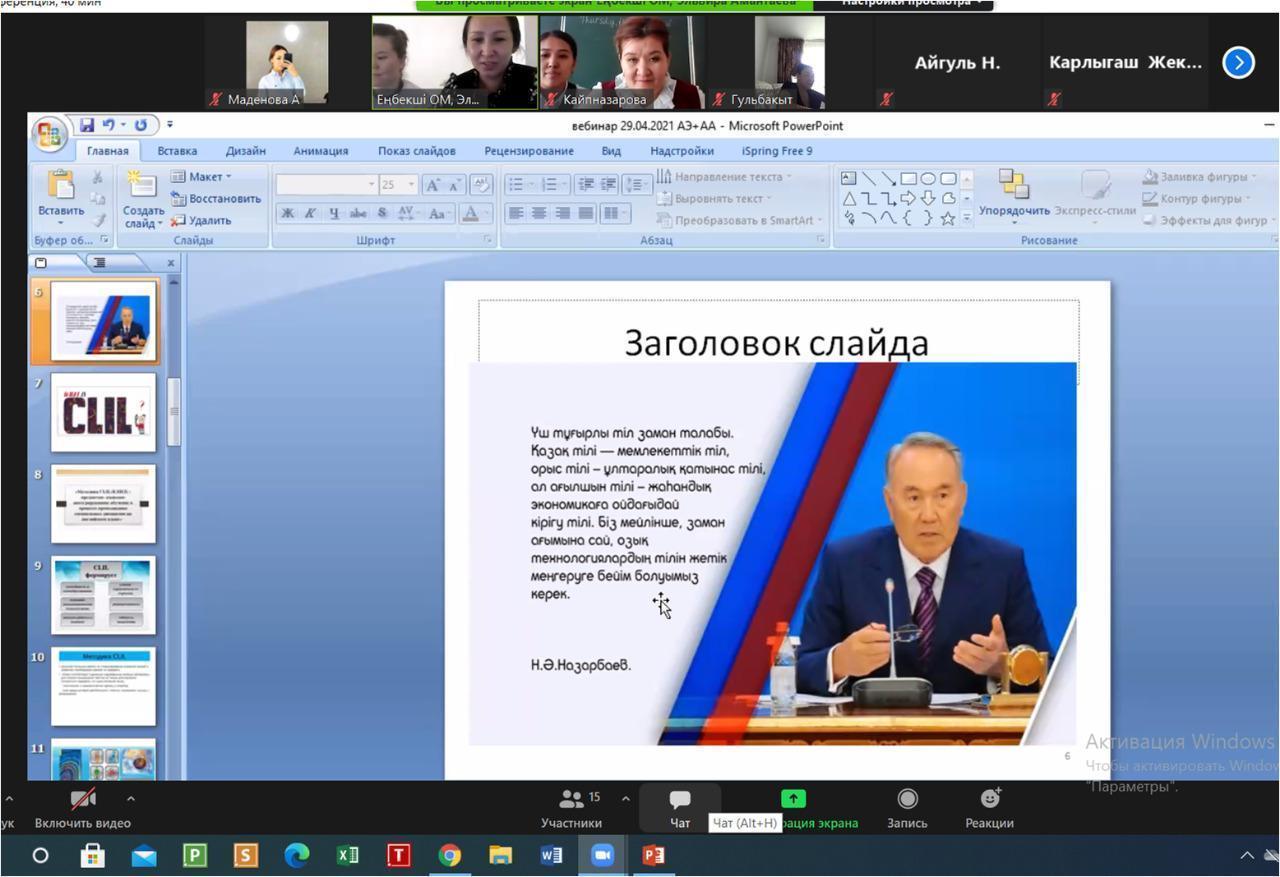The width and height of the screenshot is (1280, 877).
Task: Open the Zoom chat panel
Action: (x=680, y=808)
